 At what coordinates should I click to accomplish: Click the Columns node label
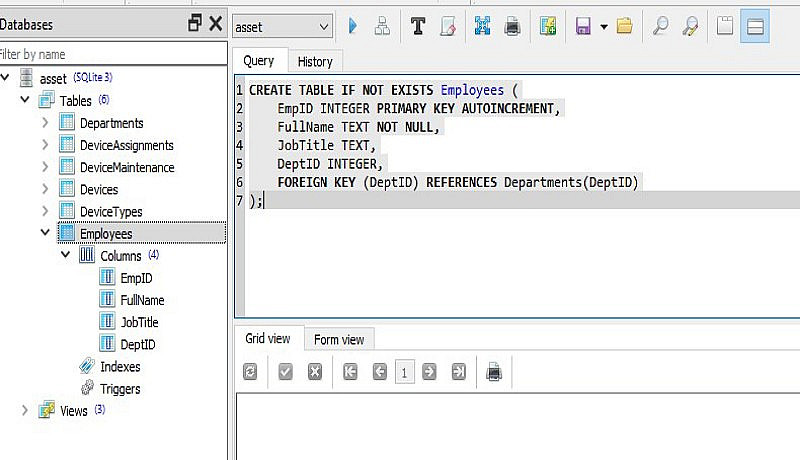click(120, 256)
